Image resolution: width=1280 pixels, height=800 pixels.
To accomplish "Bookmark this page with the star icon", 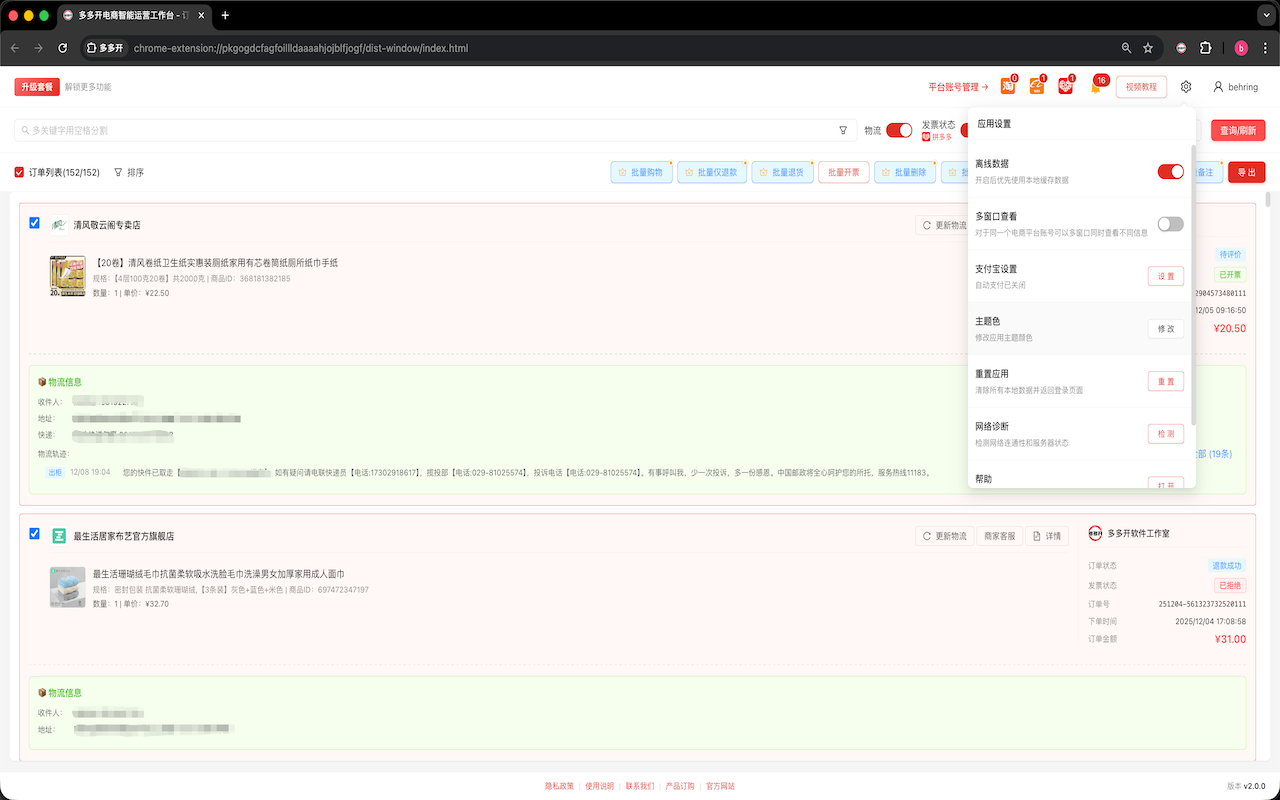I will point(1148,48).
